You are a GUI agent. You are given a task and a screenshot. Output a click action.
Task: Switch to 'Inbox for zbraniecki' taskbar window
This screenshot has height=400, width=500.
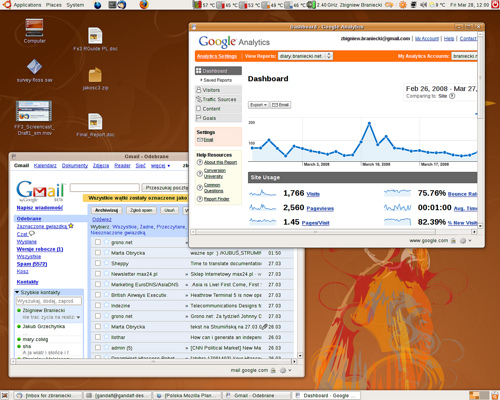[47, 395]
